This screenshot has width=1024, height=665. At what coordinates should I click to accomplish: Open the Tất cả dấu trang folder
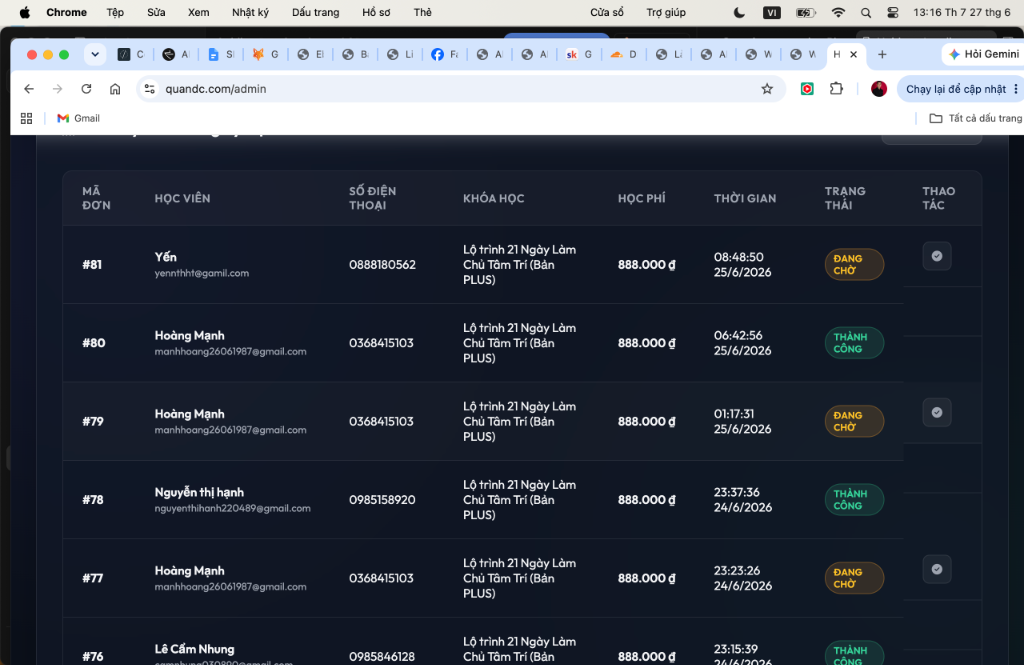[976, 118]
